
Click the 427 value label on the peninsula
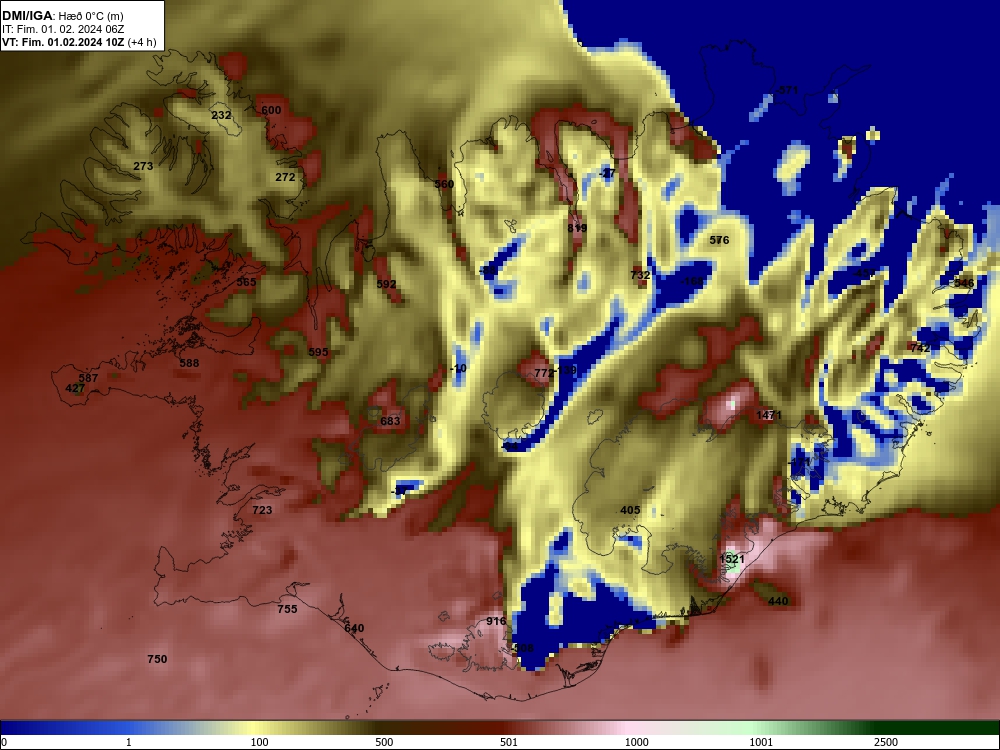[x=75, y=388]
